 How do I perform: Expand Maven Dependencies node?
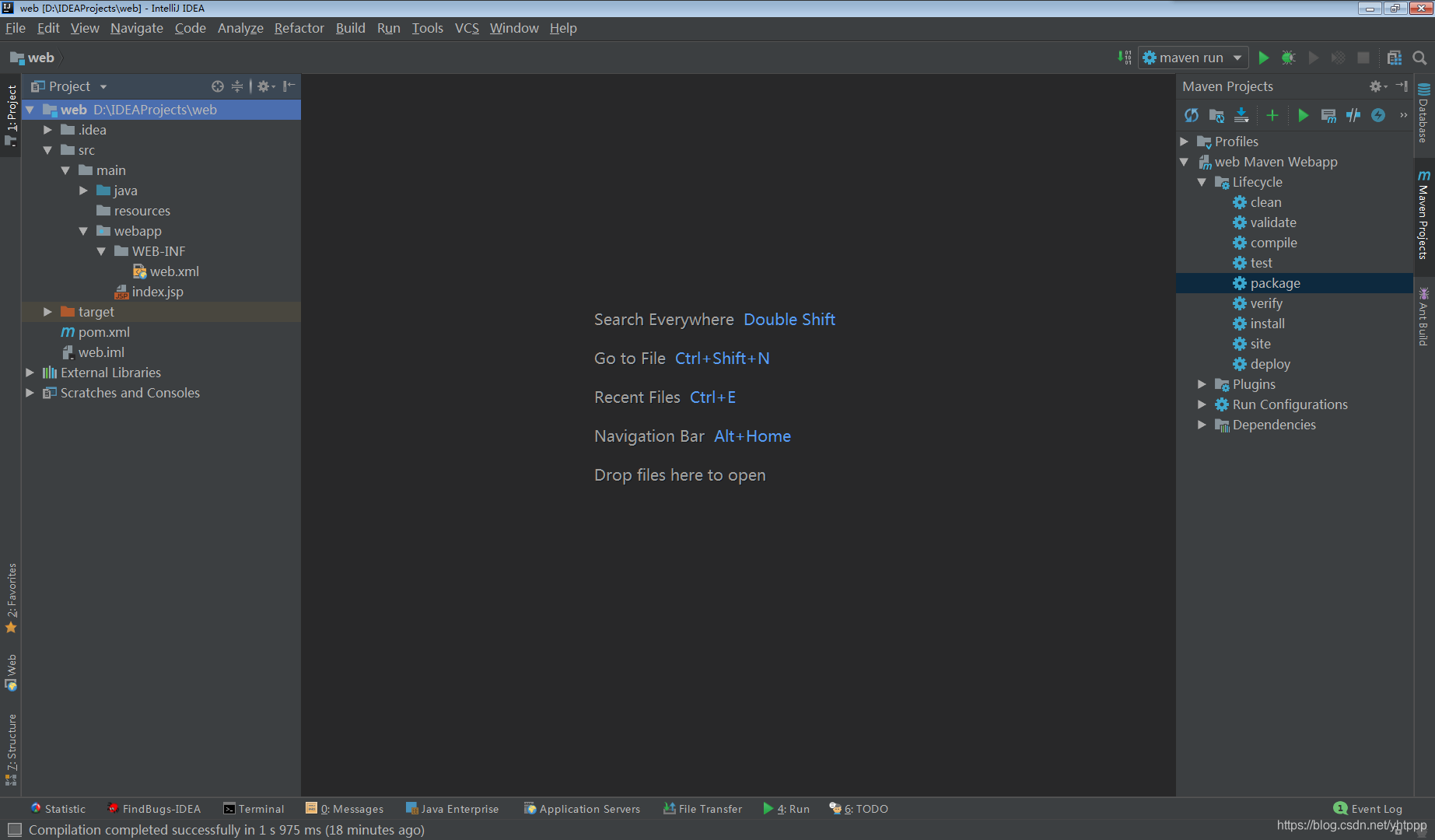1202,425
